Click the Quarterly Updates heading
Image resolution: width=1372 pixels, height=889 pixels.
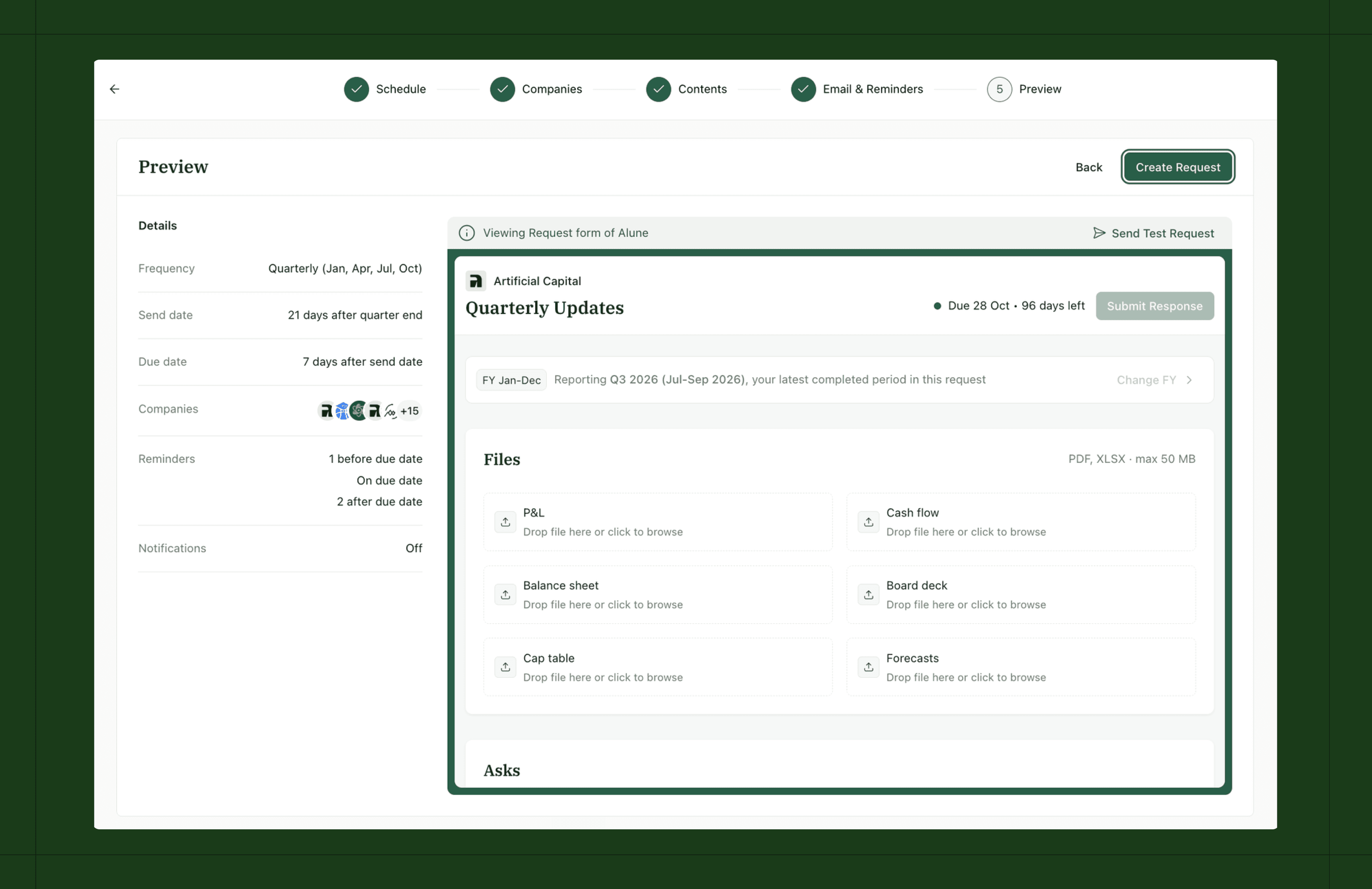pos(544,308)
